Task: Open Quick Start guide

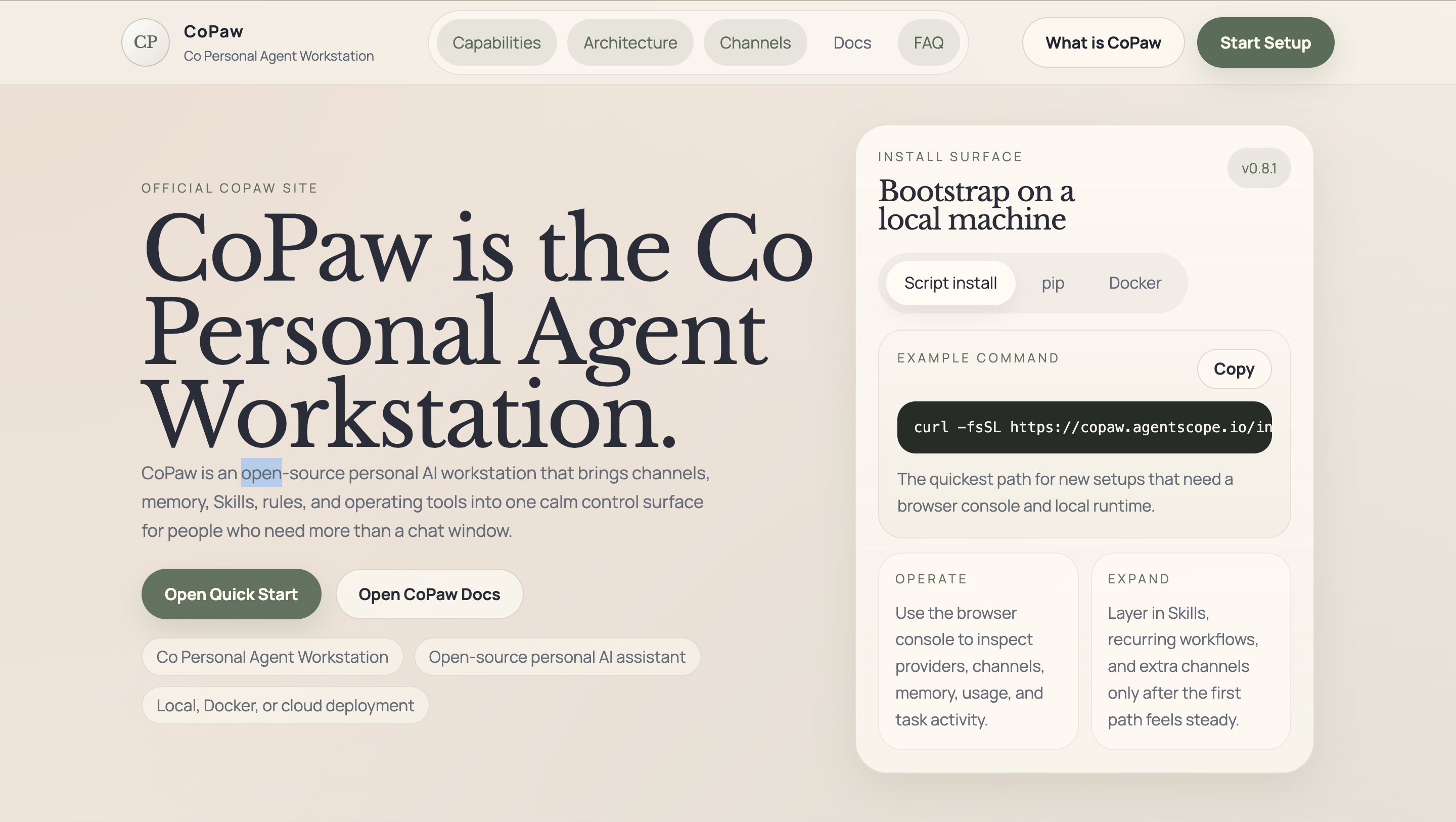Action: 231,593
